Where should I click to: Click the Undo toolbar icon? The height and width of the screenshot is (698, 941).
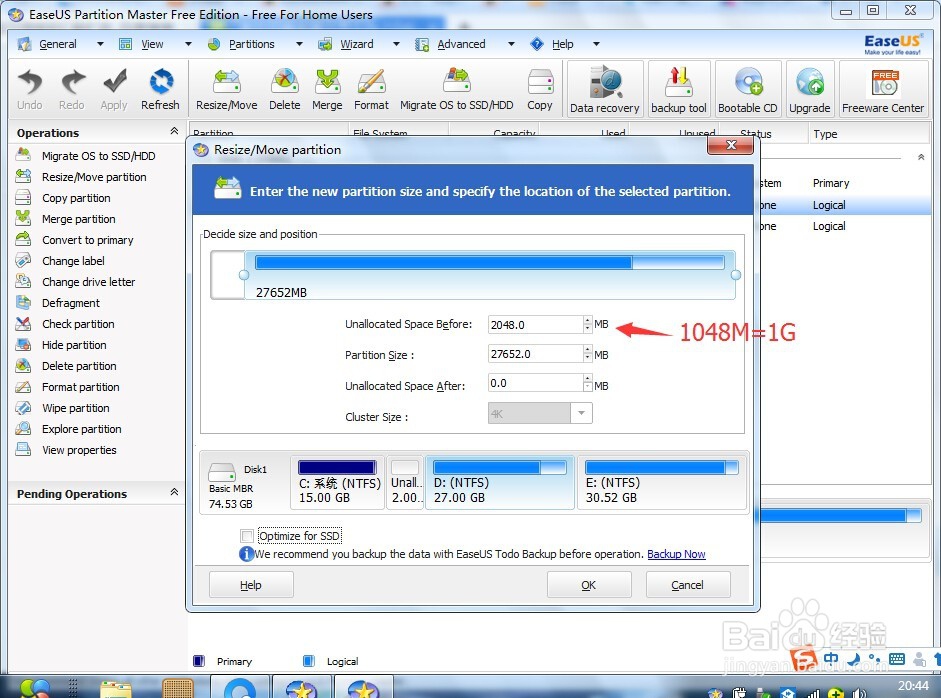(x=29, y=89)
